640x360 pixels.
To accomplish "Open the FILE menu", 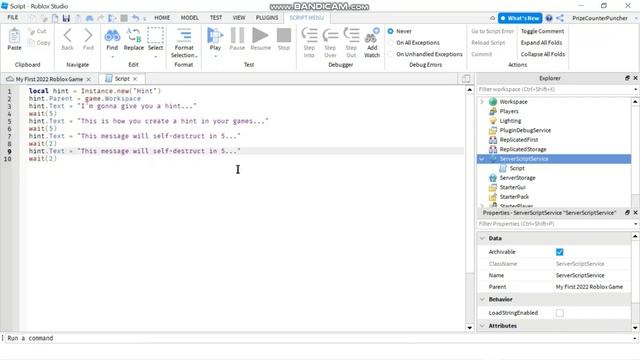I will point(13,17).
